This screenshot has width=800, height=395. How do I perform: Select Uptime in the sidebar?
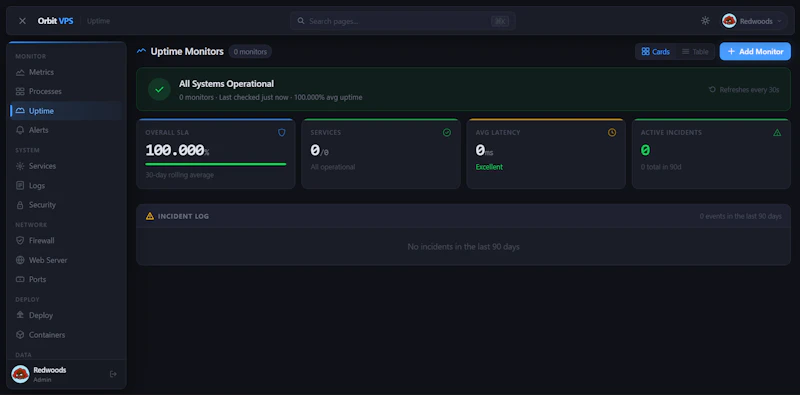coord(66,111)
